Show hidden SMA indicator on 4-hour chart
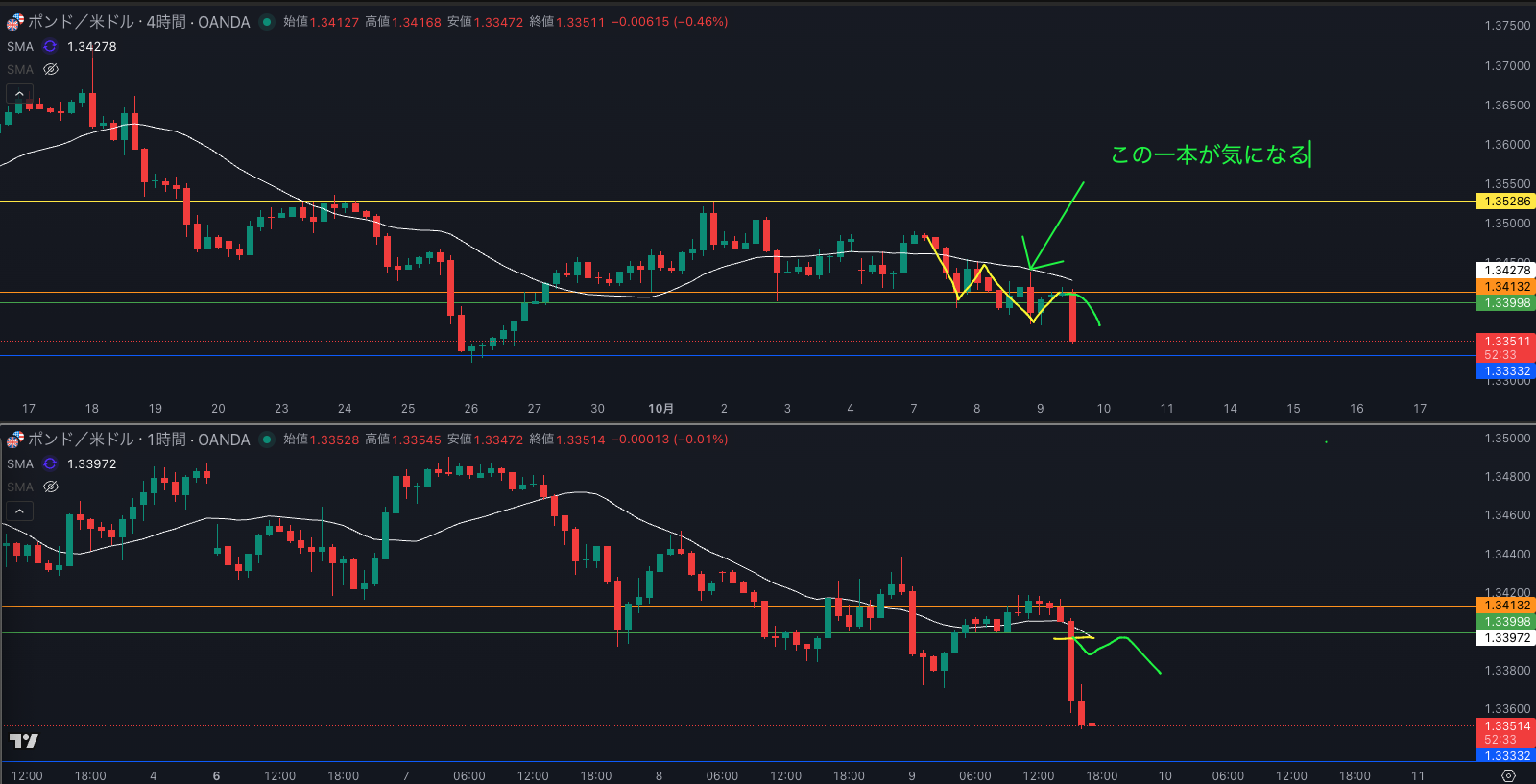 51,69
